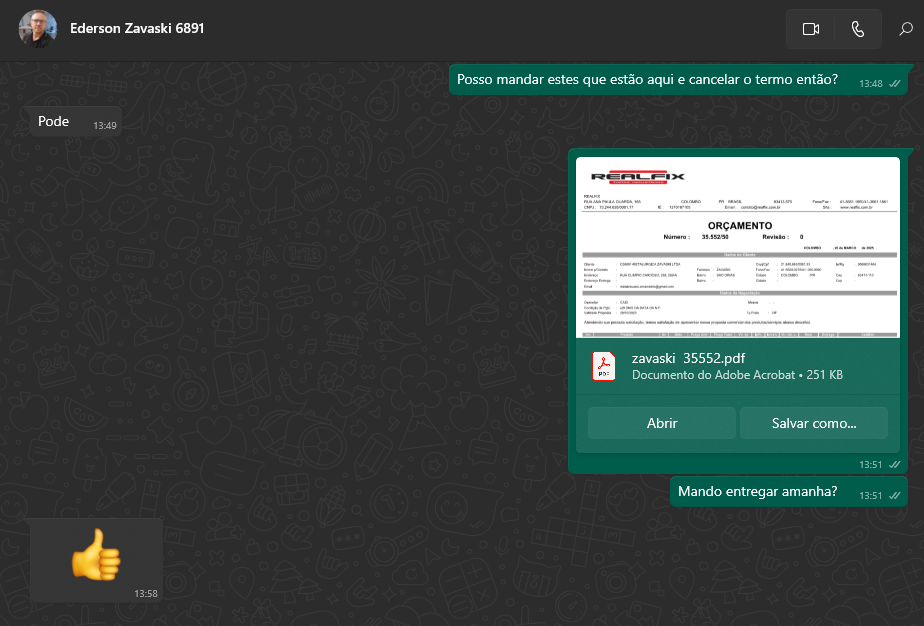Choose 'Salvar como...' for the PDF
924x626 pixels.
[x=813, y=423]
